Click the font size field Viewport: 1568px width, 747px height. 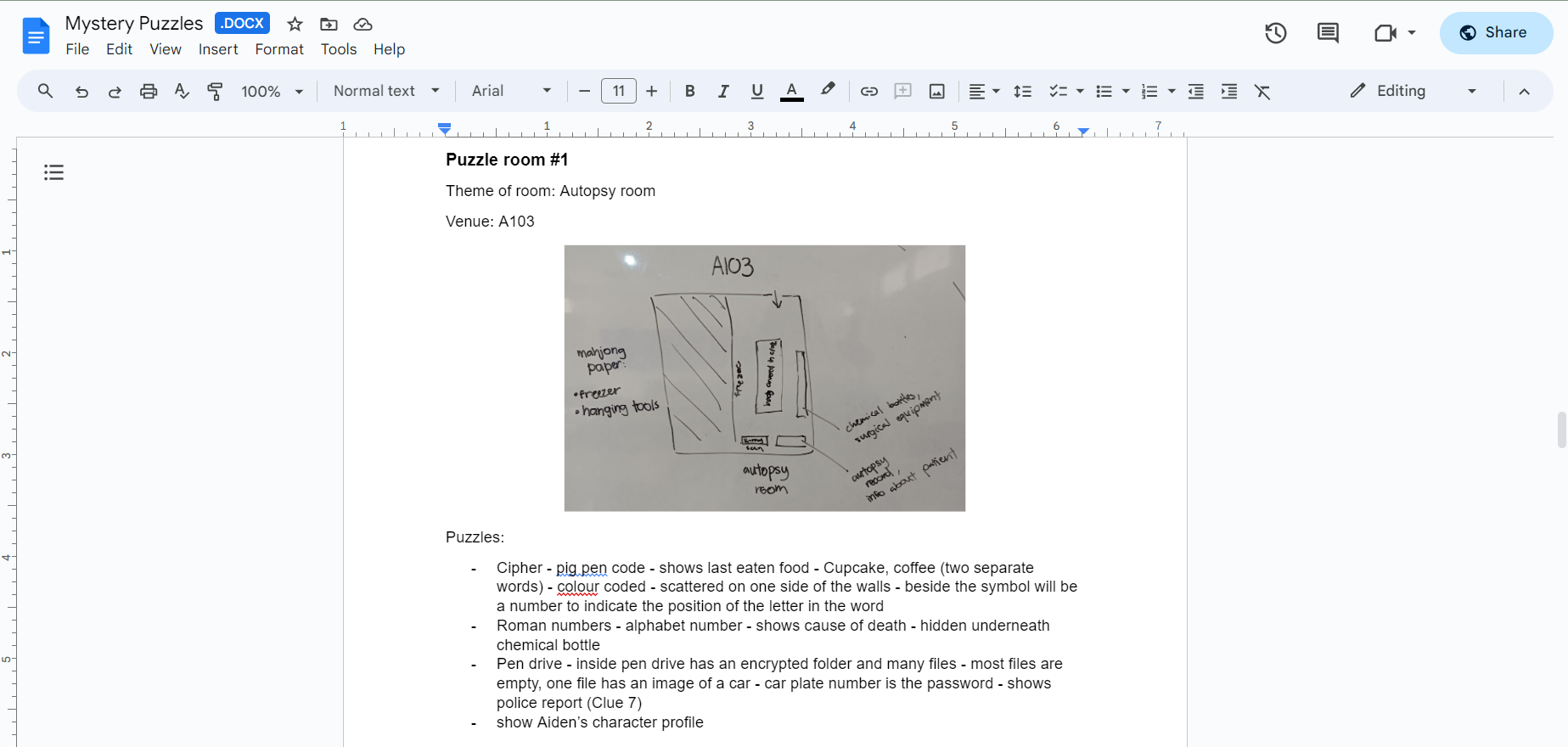(x=619, y=91)
